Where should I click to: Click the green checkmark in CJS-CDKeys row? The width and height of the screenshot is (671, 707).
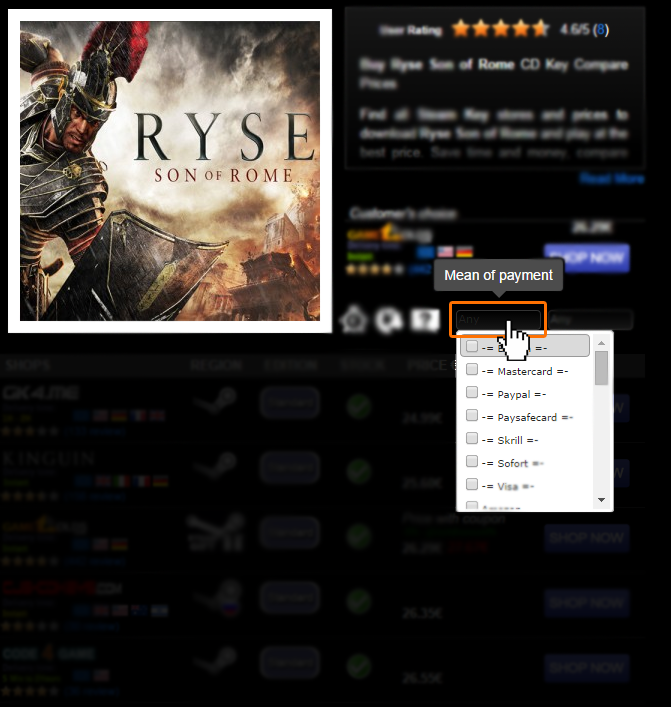[359, 601]
